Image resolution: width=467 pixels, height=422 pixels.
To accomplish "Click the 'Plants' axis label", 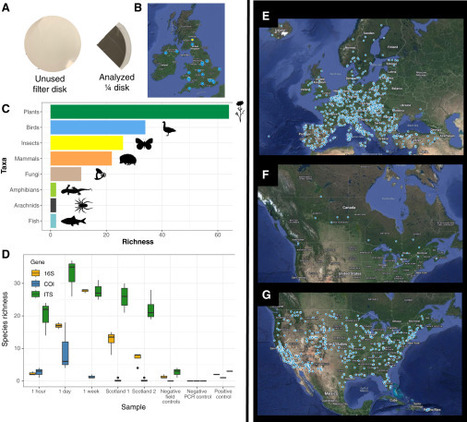I will 31,112.
